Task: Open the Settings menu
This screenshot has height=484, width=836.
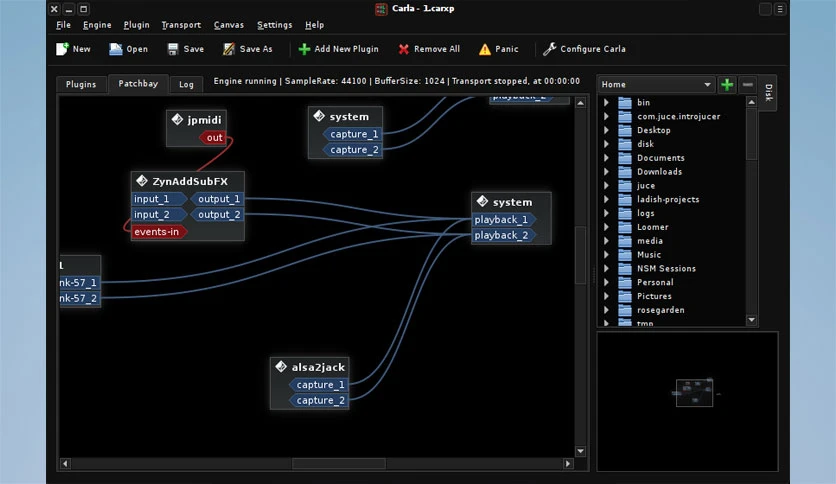Action: point(275,25)
